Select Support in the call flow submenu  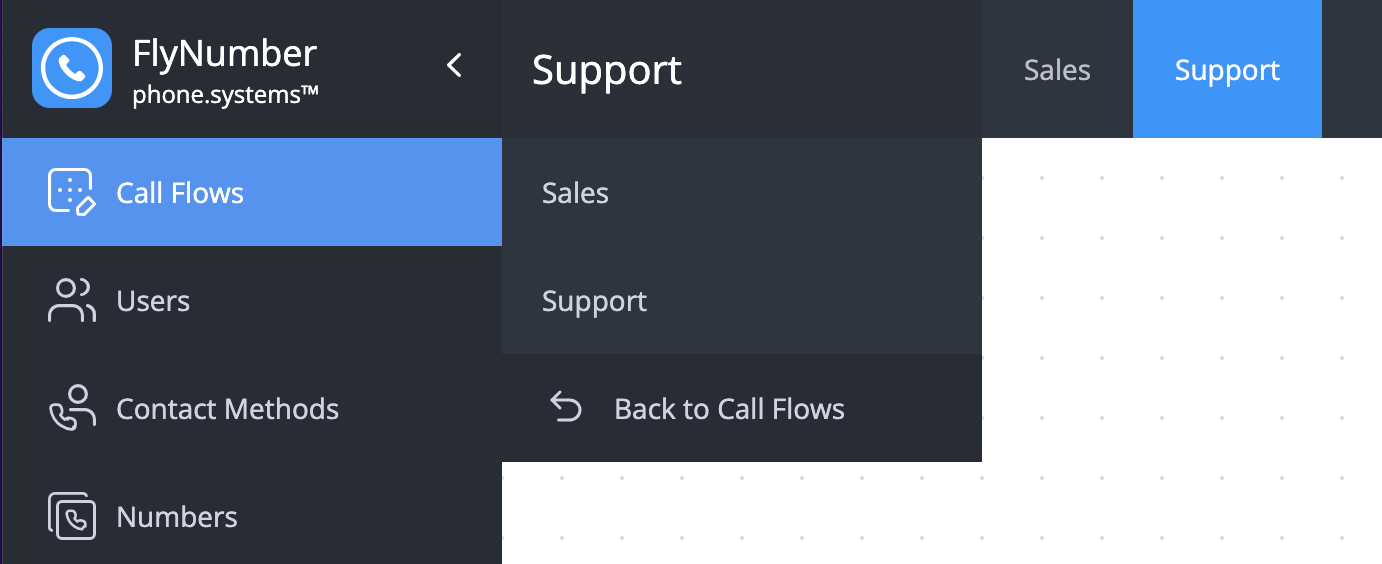[x=594, y=301]
